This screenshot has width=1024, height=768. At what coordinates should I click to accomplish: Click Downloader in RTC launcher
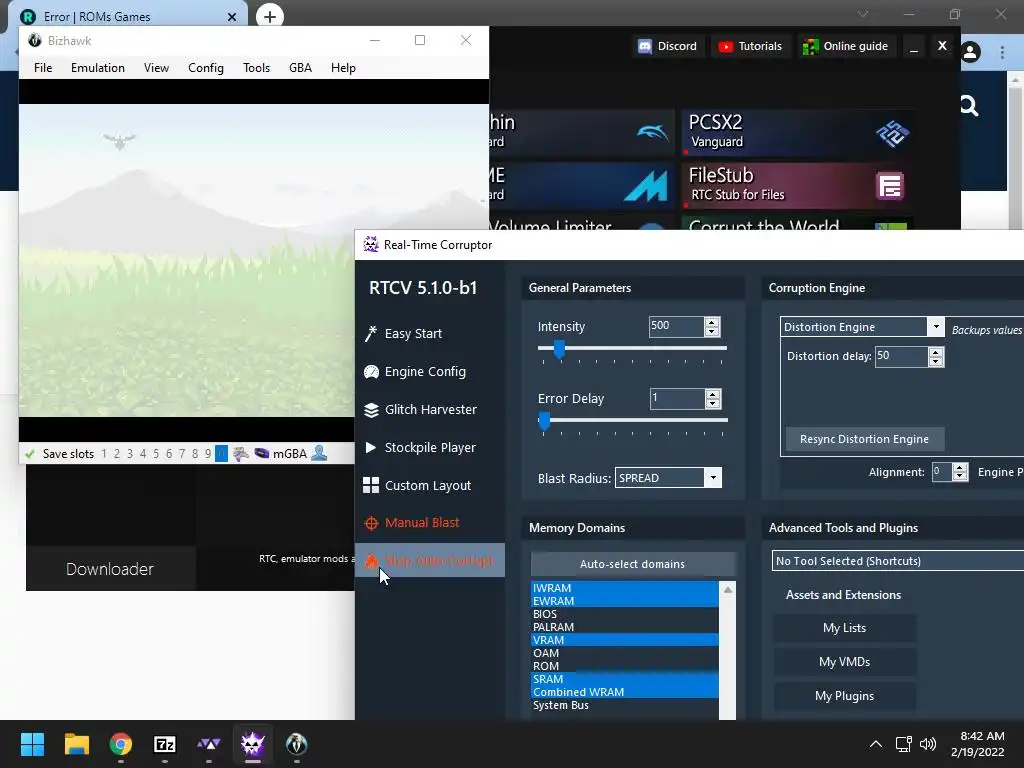click(110, 569)
